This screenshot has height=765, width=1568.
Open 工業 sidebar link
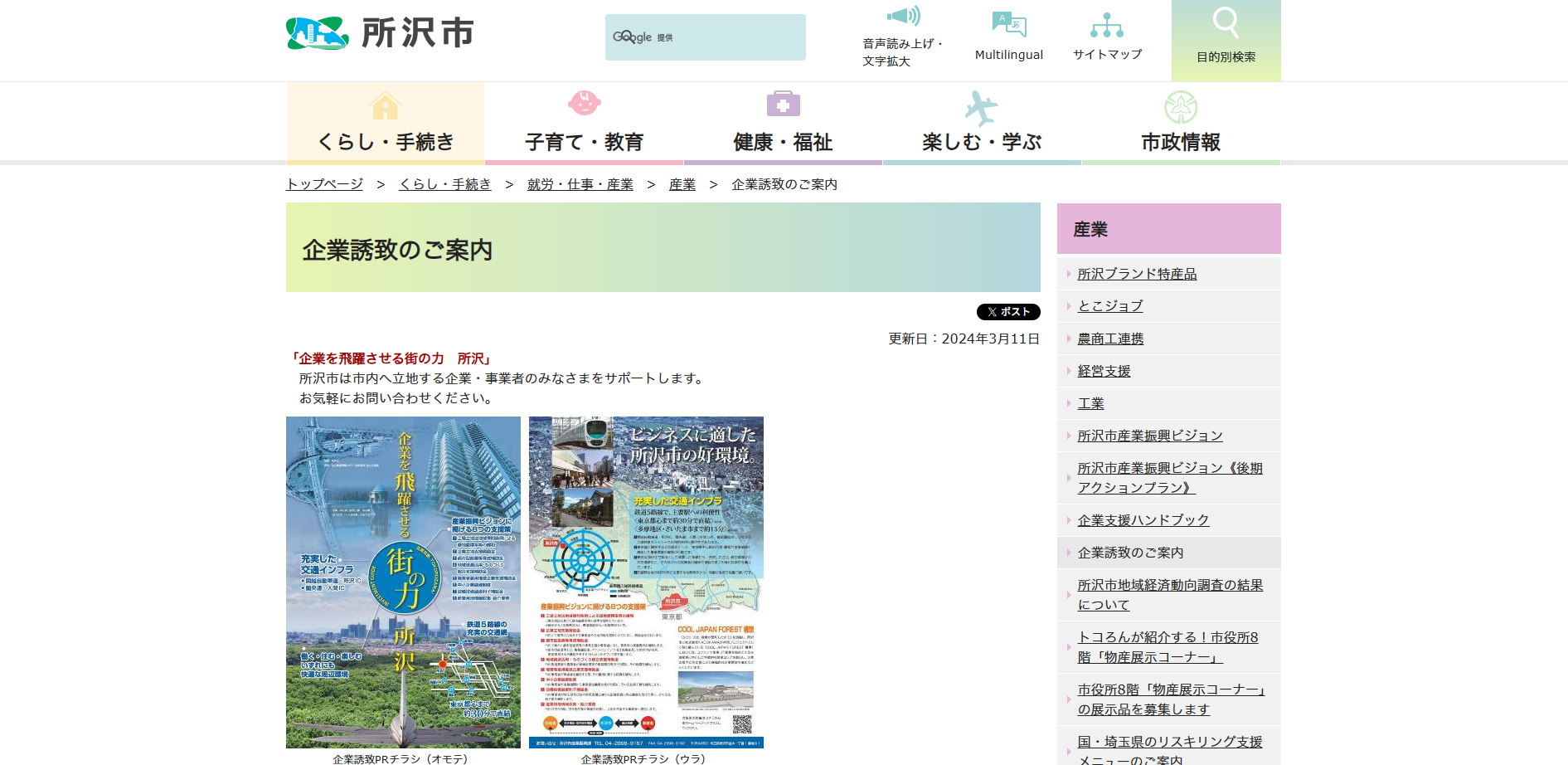tap(1090, 403)
